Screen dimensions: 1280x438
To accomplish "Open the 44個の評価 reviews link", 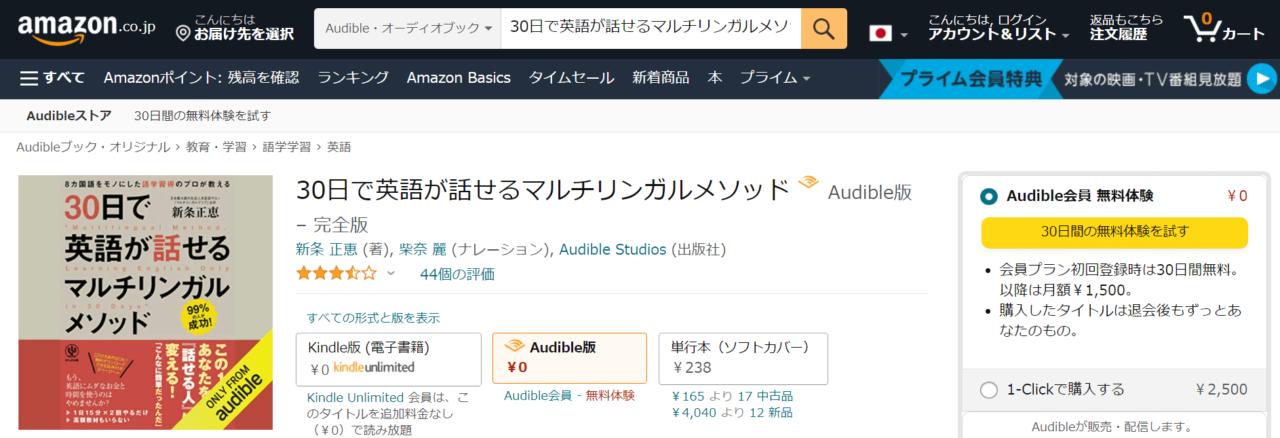I will click(456, 274).
